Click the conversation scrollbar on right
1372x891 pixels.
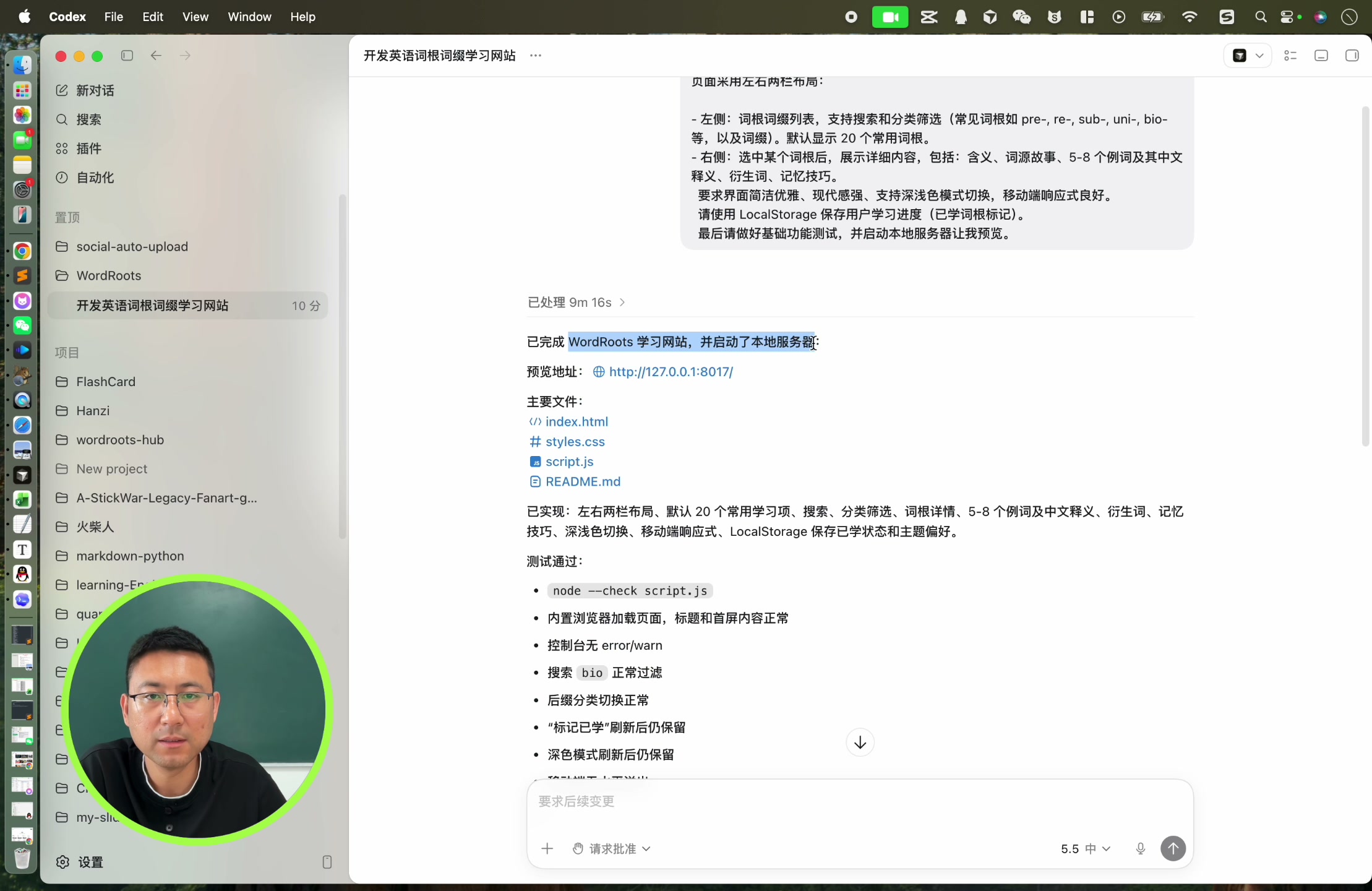tap(1366, 276)
